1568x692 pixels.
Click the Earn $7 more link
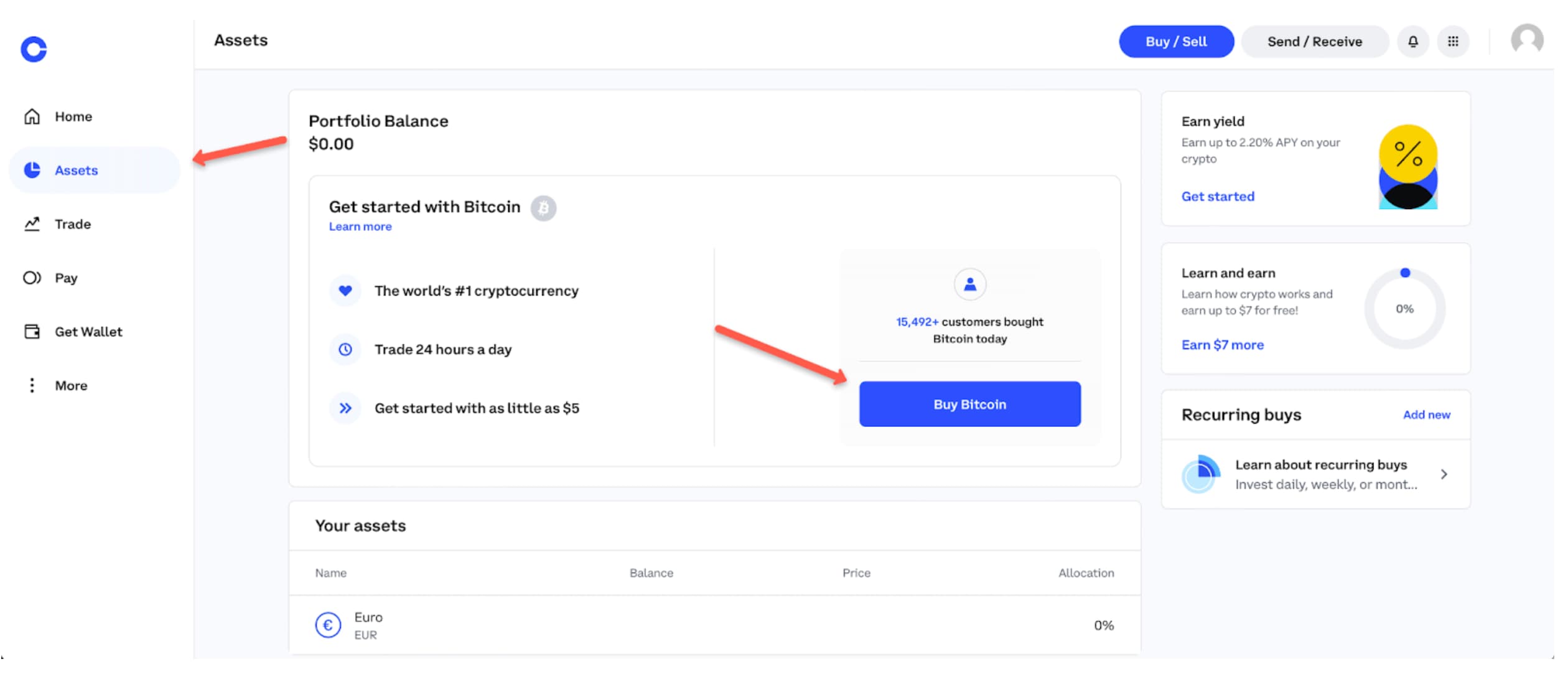[1223, 345]
